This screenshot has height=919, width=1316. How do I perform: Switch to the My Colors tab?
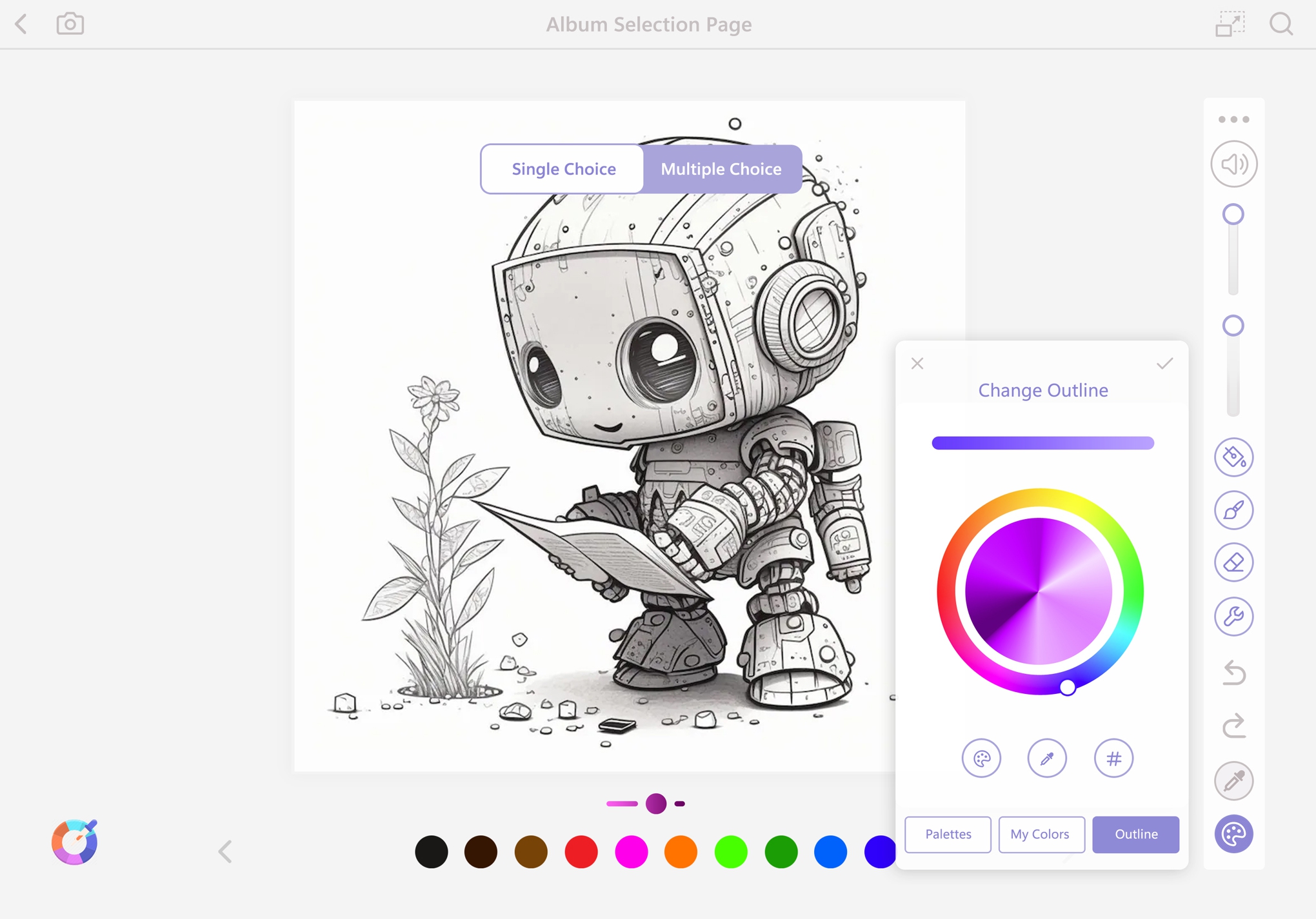[x=1041, y=835]
